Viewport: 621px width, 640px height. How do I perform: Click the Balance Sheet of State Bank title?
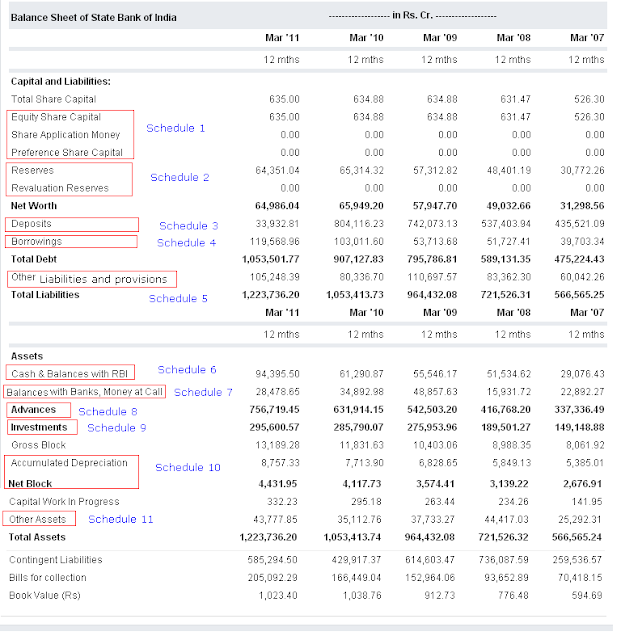pyautogui.click(x=93, y=18)
